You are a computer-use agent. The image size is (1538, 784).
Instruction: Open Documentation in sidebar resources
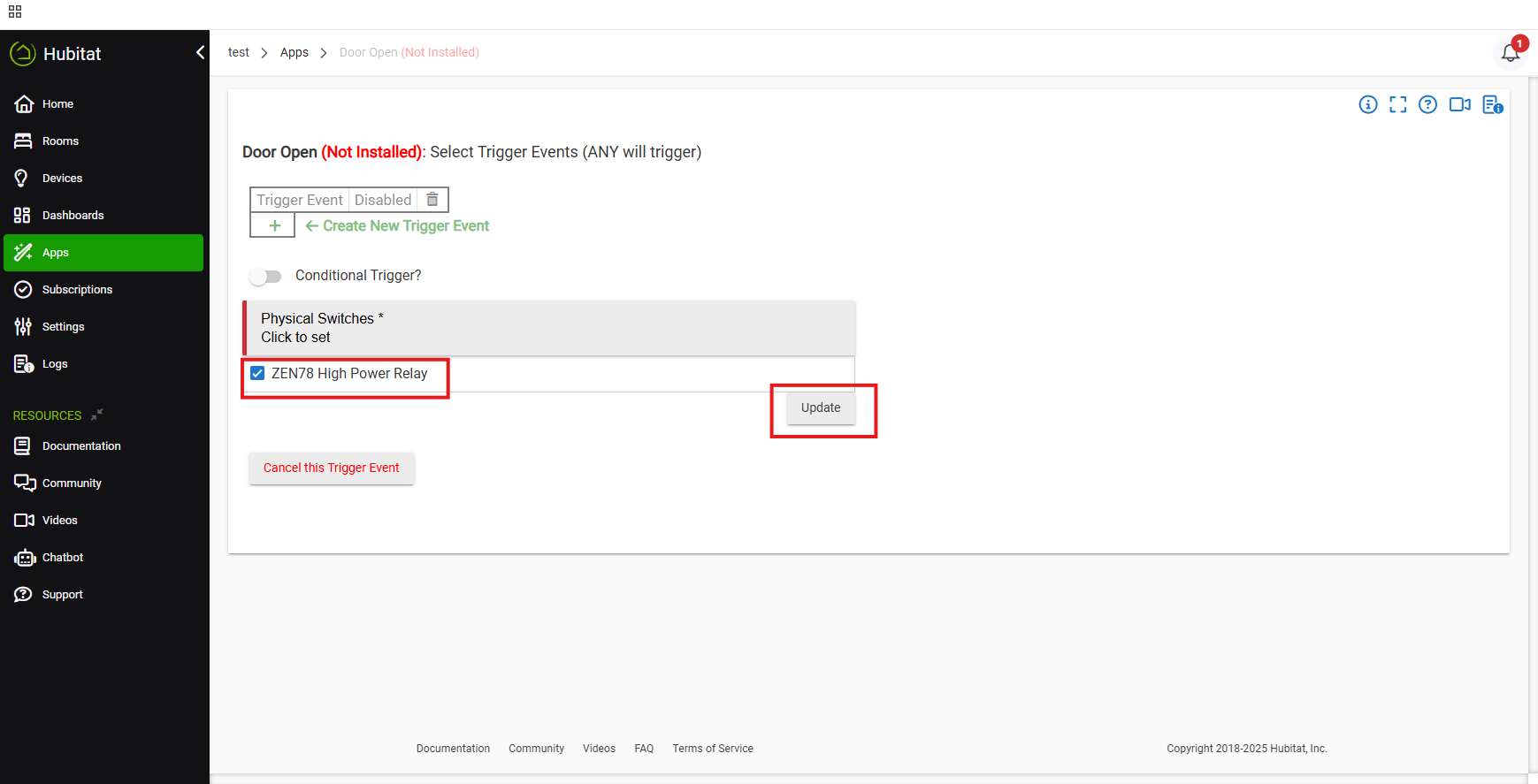[103, 446]
